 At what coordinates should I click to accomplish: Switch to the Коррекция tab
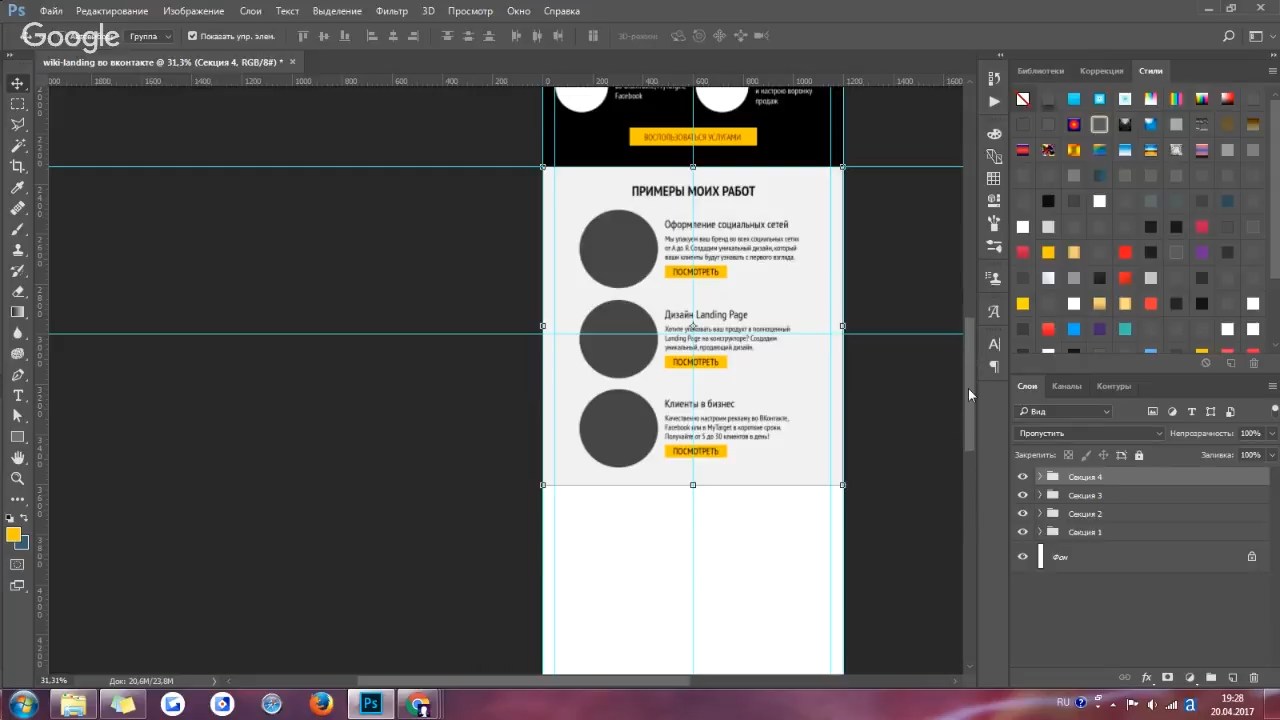(x=1101, y=71)
